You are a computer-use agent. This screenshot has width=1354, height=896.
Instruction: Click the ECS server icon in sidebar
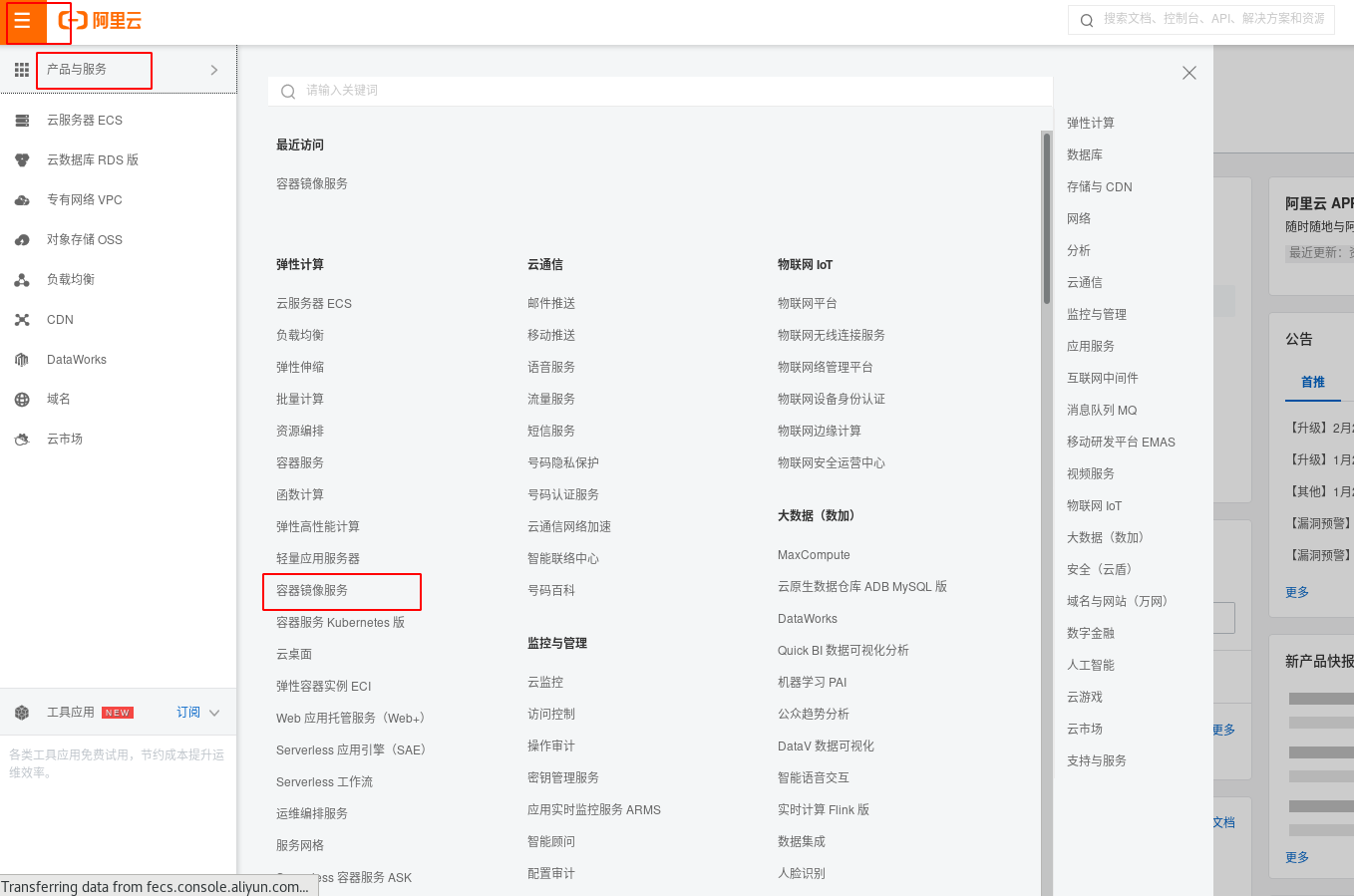22,121
